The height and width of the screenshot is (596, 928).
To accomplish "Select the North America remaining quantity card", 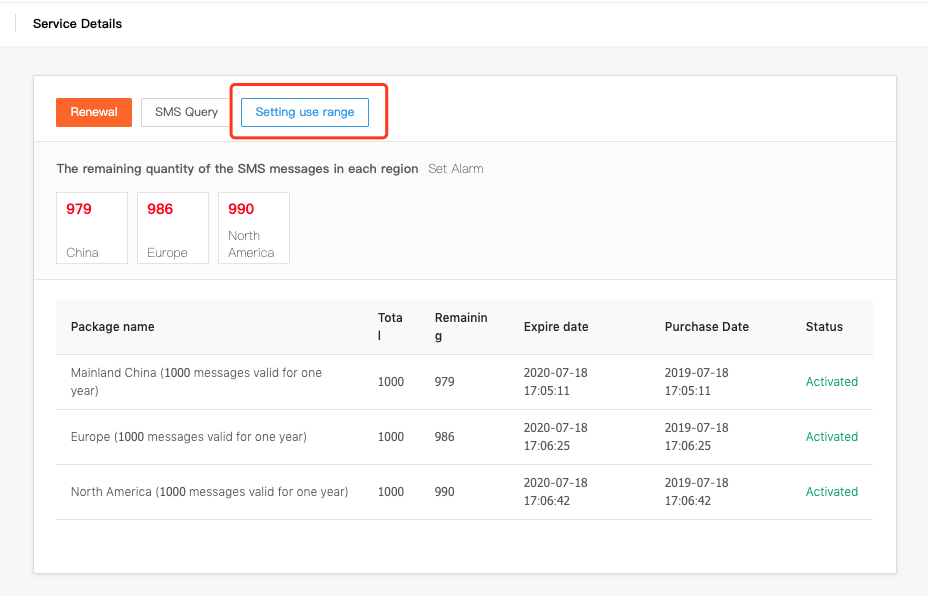I will click(x=254, y=228).
